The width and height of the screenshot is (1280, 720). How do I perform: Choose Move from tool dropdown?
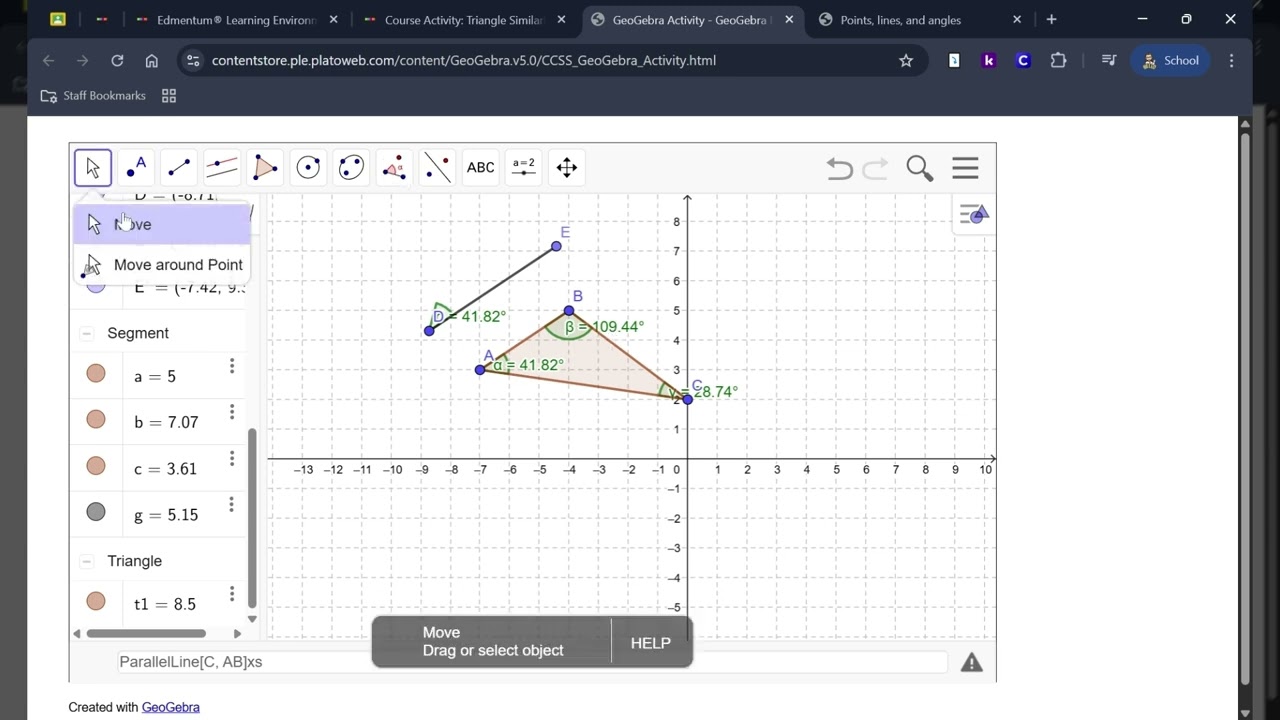click(x=161, y=224)
